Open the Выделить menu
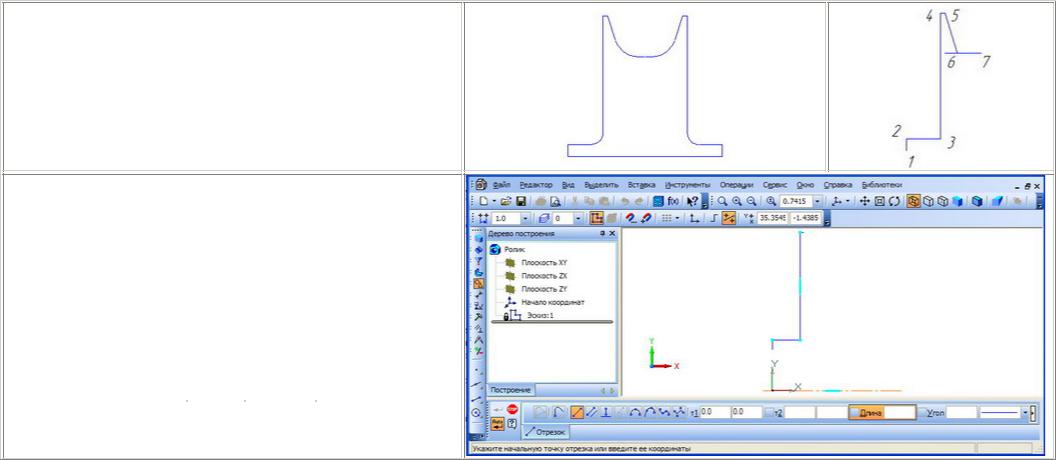This screenshot has width=1056, height=460. tap(601, 185)
